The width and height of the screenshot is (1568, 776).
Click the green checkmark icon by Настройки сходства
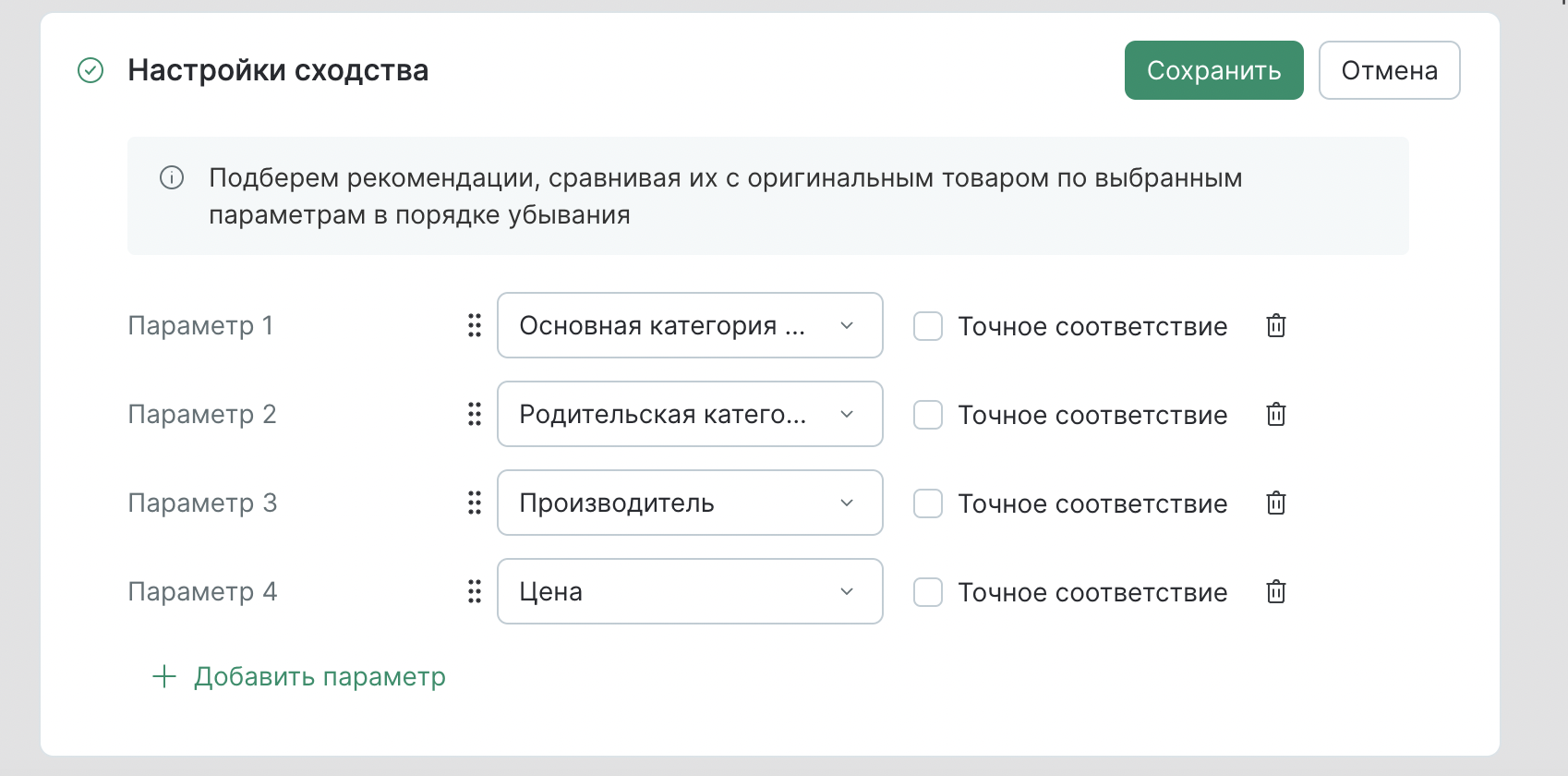[90, 70]
